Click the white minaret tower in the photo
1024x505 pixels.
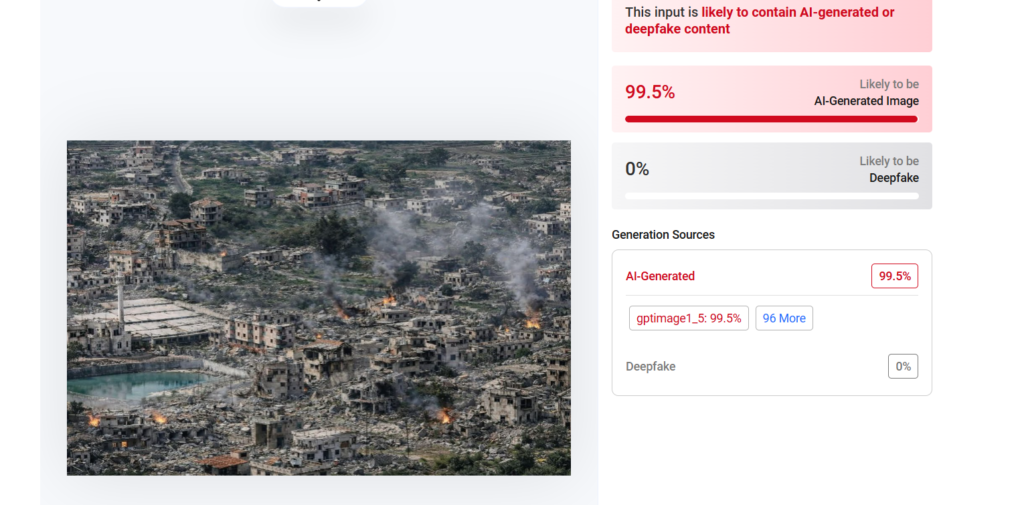click(119, 300)
